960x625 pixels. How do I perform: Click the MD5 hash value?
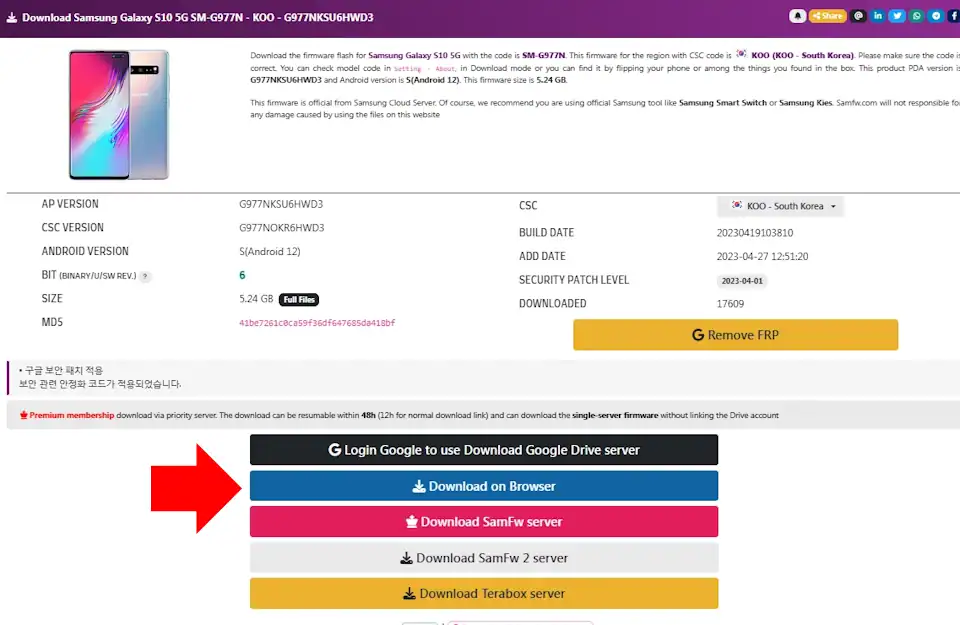click(x=317, y=323)
